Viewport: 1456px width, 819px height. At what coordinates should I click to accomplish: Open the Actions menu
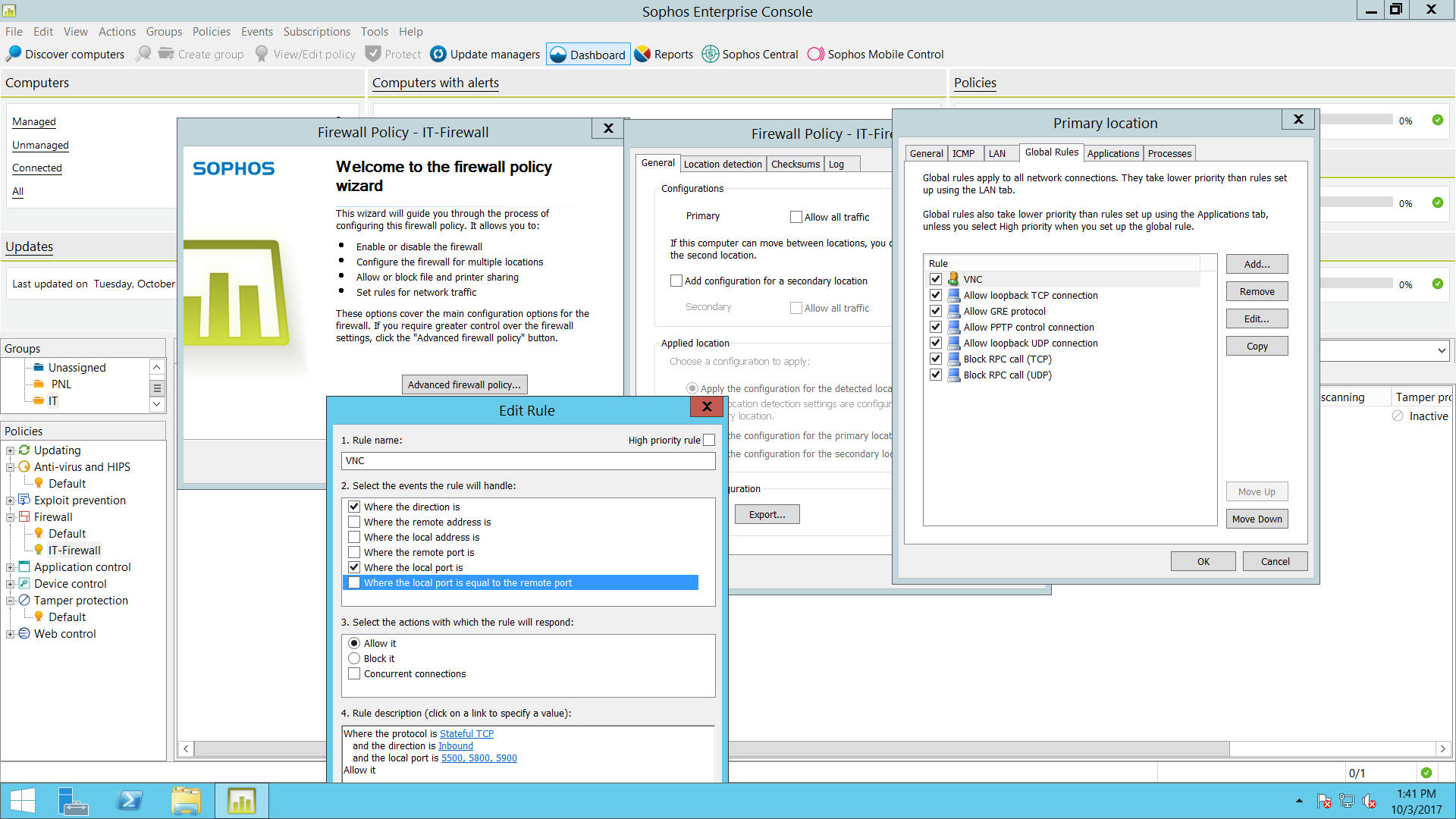click(x=117, y=31)
